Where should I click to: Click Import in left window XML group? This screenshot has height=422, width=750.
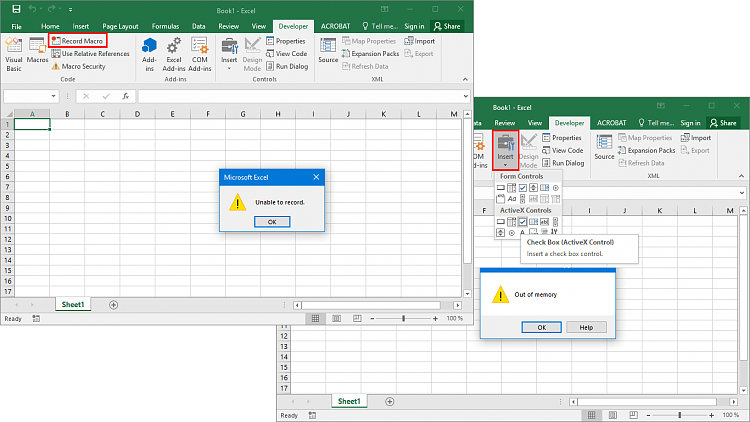[x=419, y=41]
